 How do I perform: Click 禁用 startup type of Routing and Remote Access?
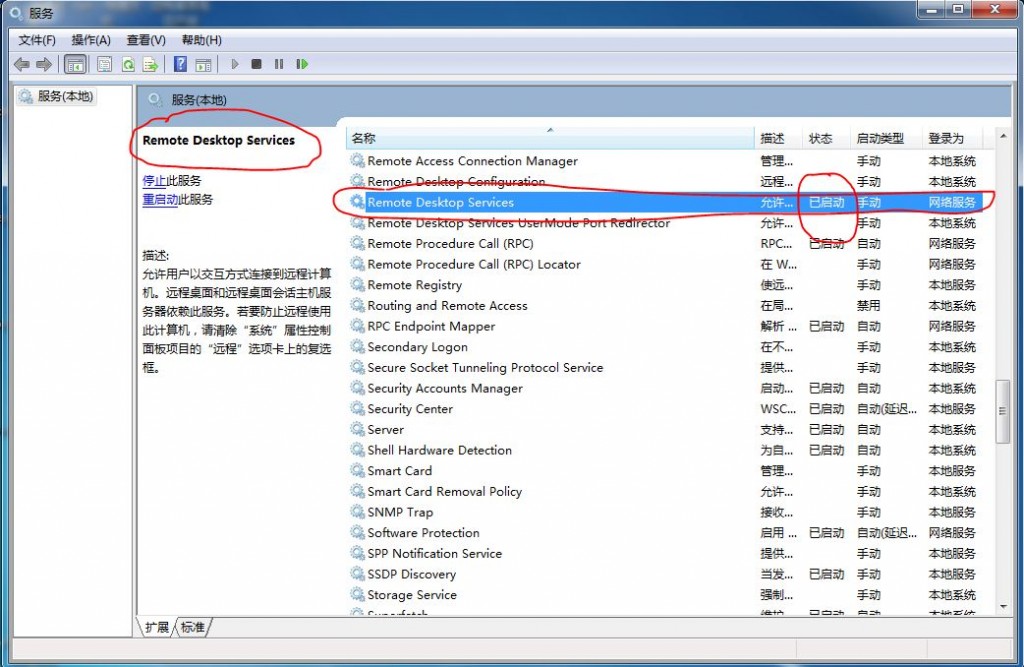(869, 306)
